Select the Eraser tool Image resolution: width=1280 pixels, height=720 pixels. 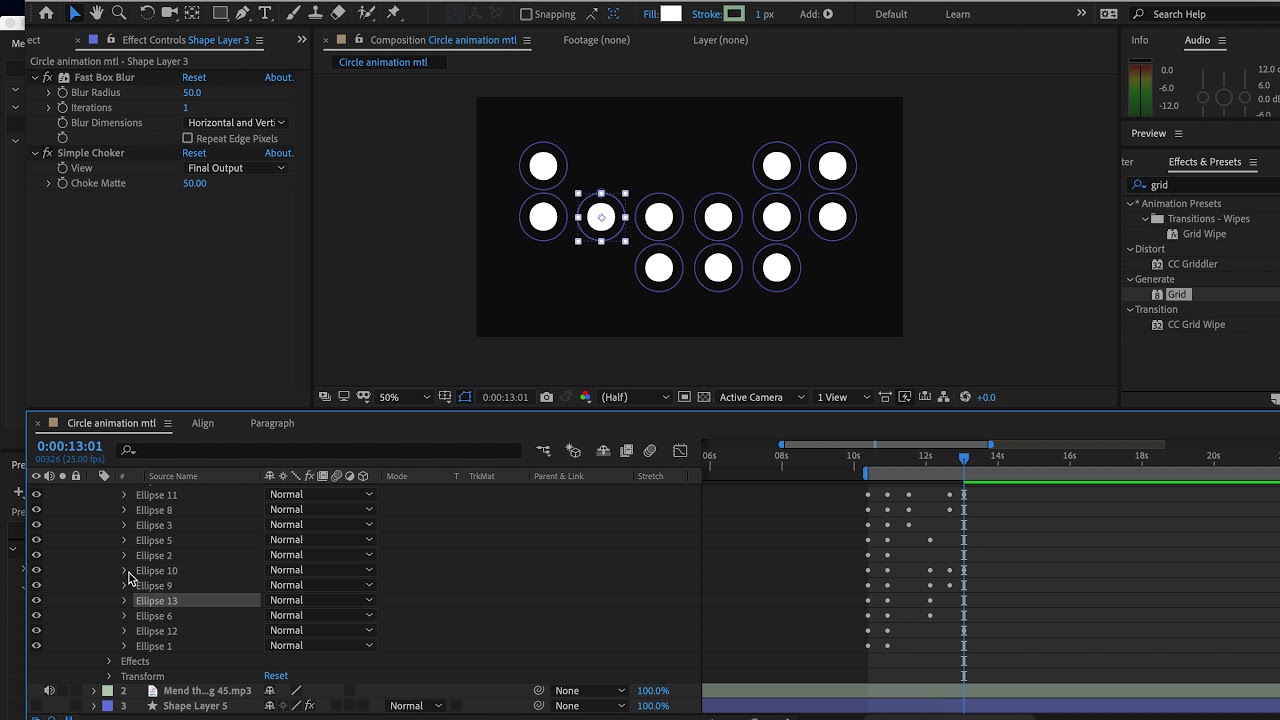point(338,13)
